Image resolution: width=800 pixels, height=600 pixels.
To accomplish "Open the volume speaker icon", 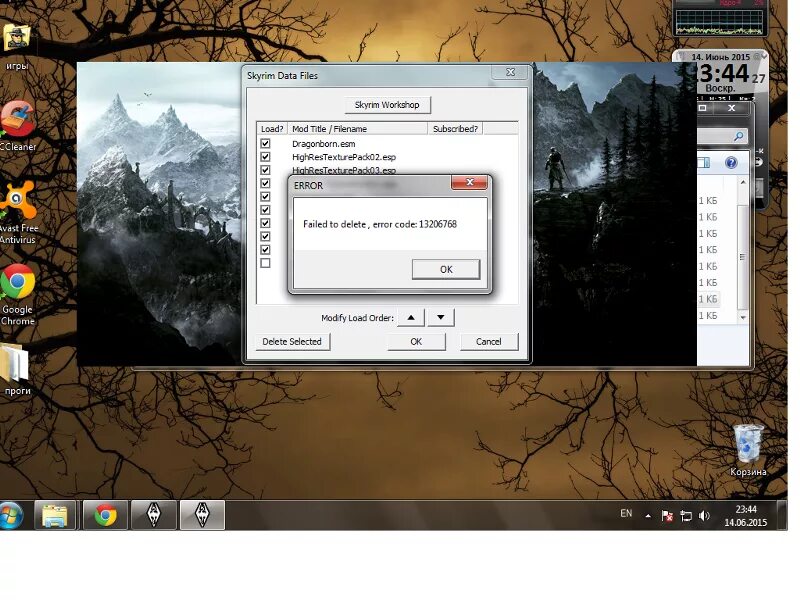I will 705,516.
